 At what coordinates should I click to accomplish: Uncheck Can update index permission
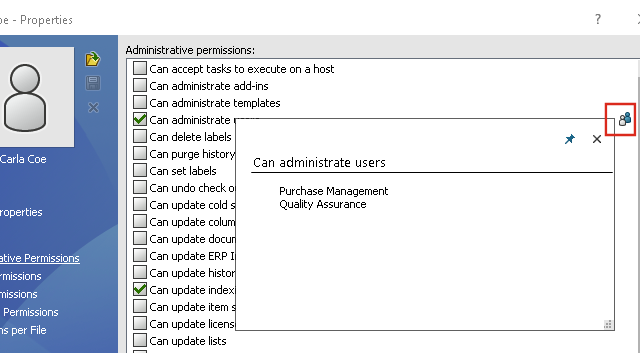coord(140,290)
